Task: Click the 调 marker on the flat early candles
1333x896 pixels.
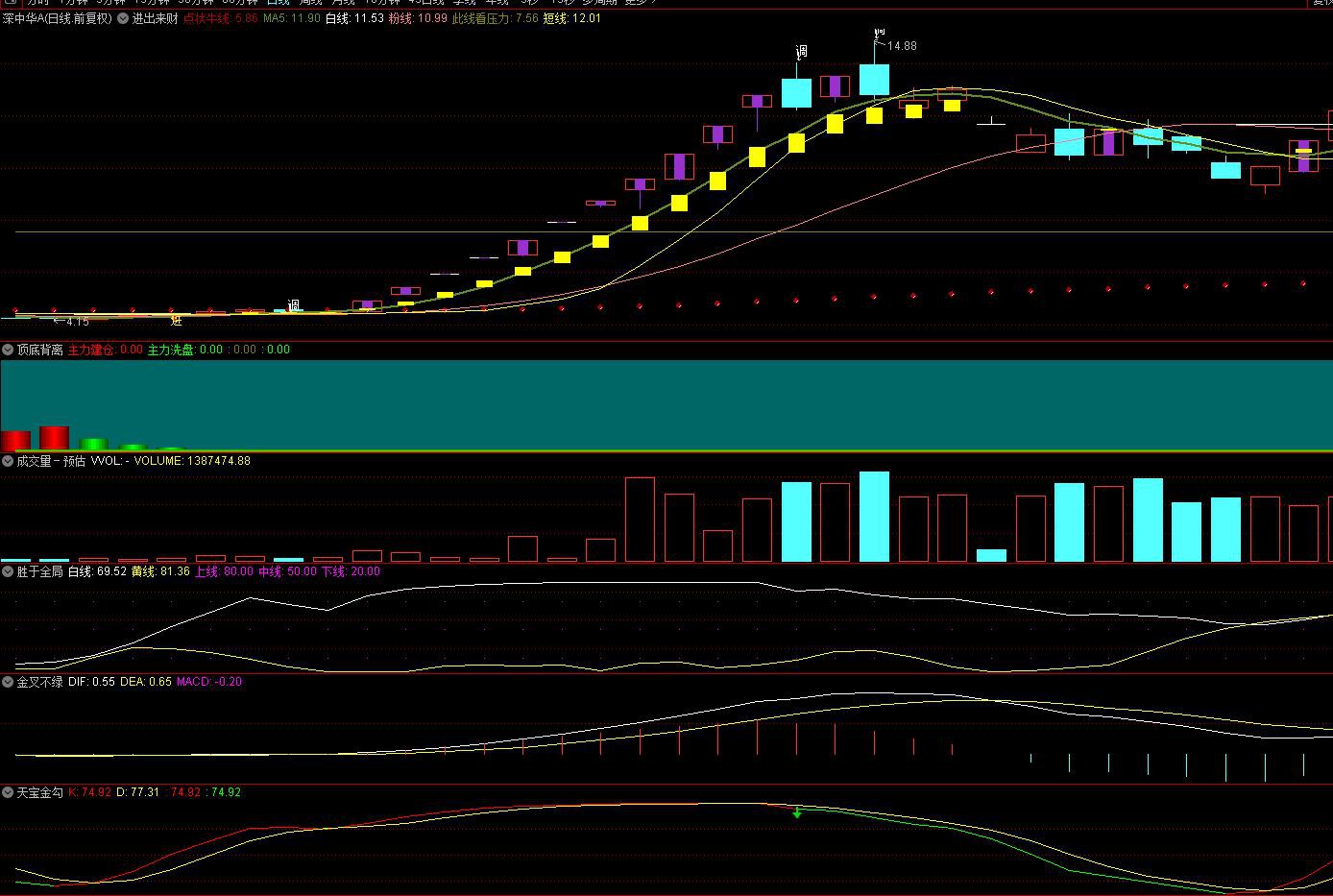Action: point(294,305)
